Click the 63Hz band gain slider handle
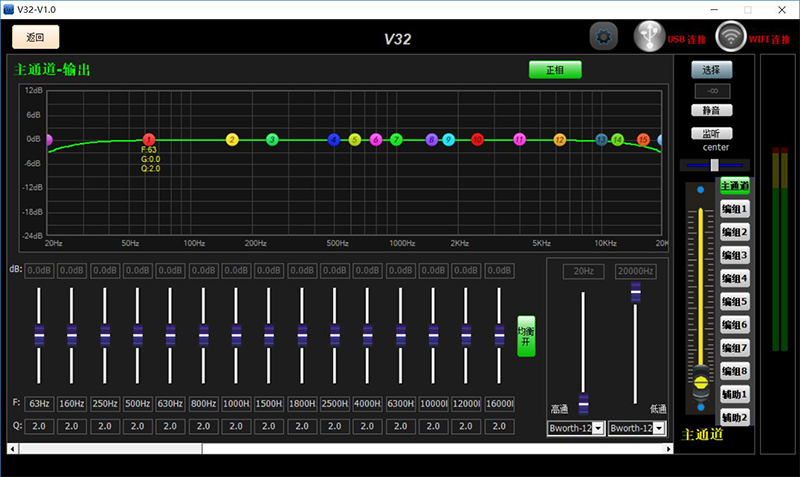The width and height of the screenshot is (800, 477). tap(39, 335)
